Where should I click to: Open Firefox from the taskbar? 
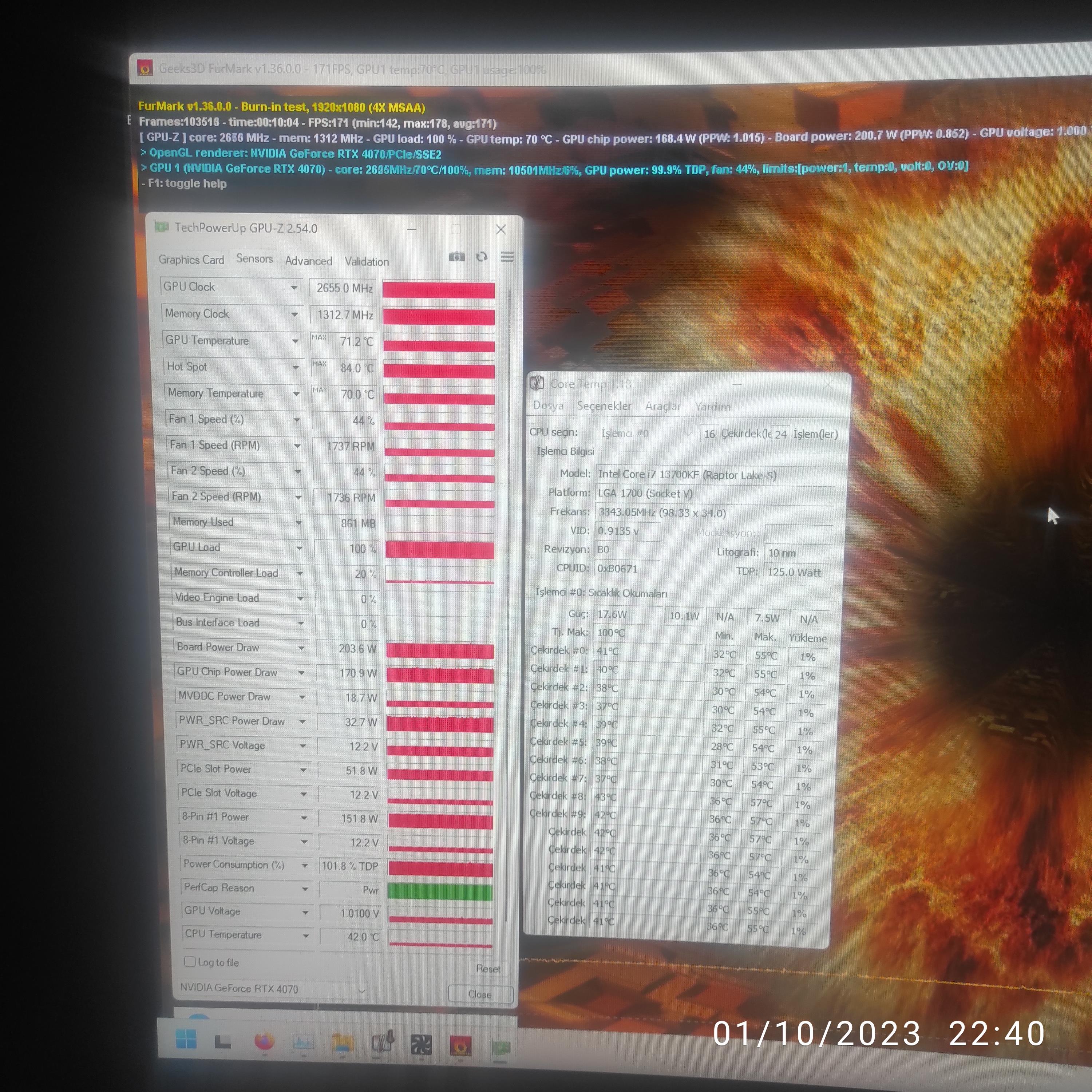pyautogui.click(x=264, y=1041)
